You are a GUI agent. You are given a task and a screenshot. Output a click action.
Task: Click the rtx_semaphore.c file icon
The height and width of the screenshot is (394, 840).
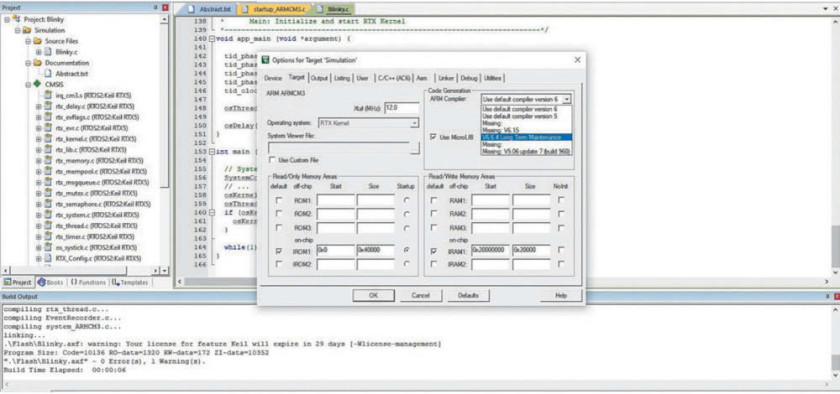coord(49,204)
